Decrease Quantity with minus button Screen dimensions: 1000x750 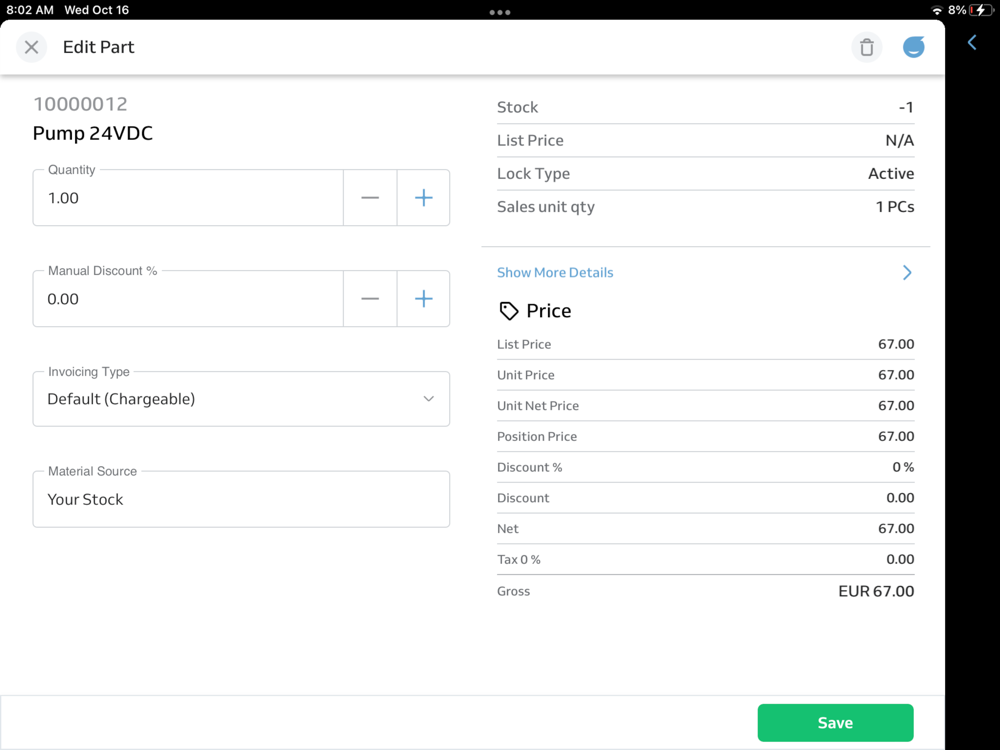370,198
